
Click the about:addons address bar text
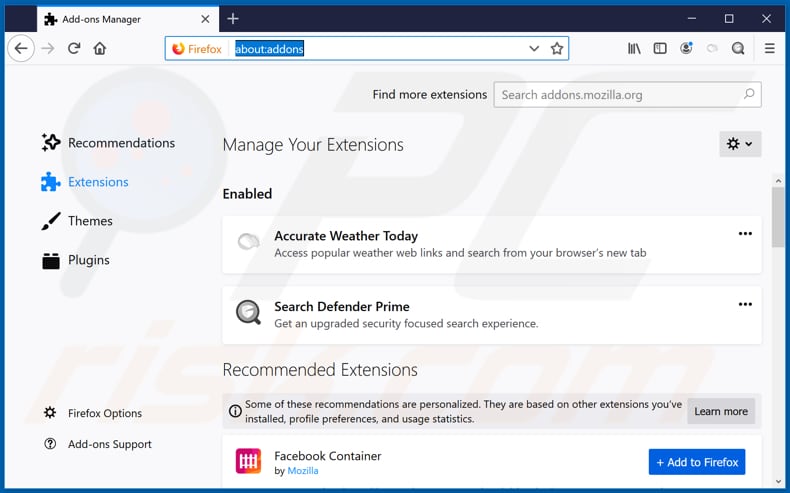pyautogui.click(x=269, y=49)
